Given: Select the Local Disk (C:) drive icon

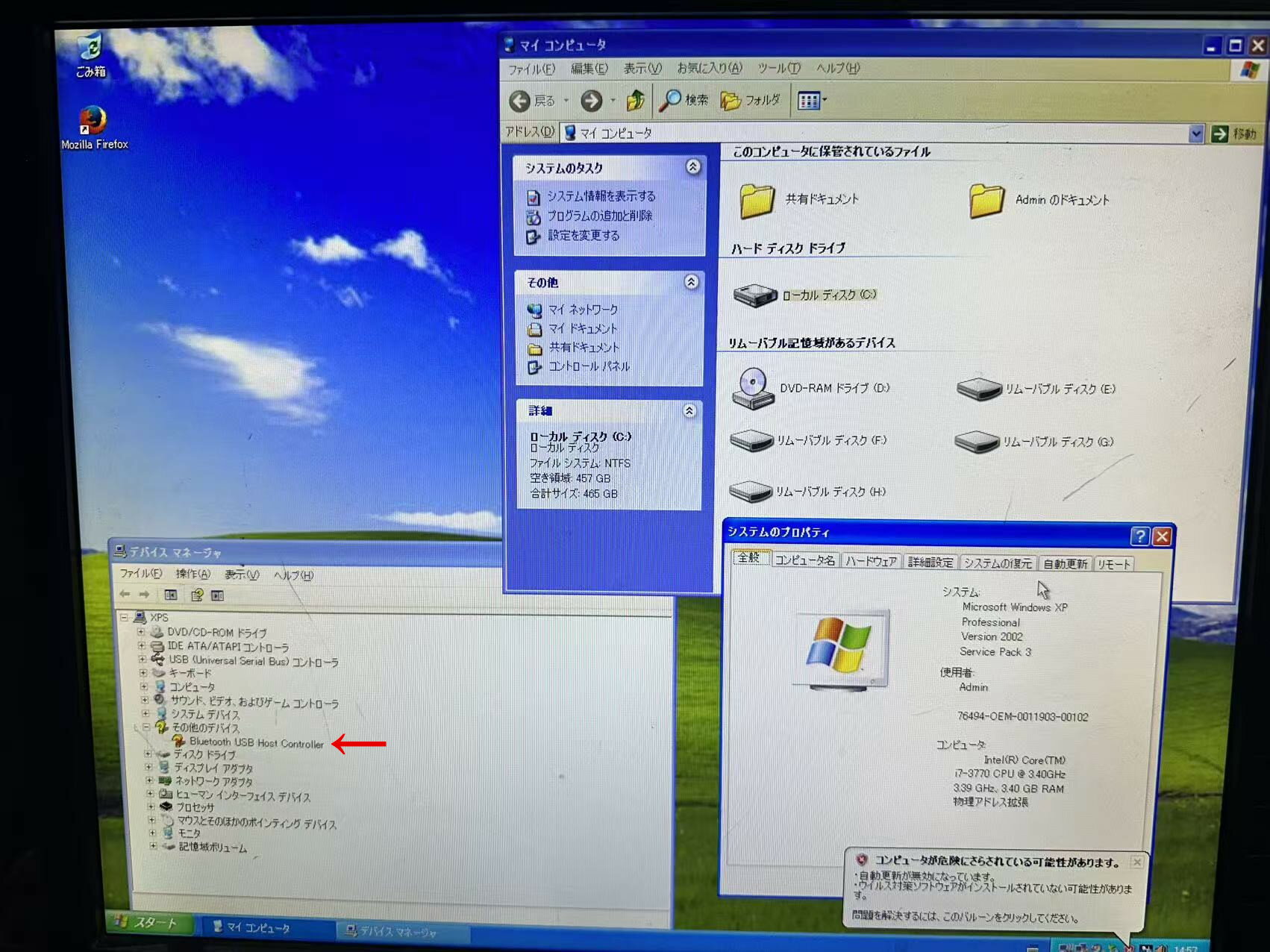Looking at the screenshot, I should (755, 295).
